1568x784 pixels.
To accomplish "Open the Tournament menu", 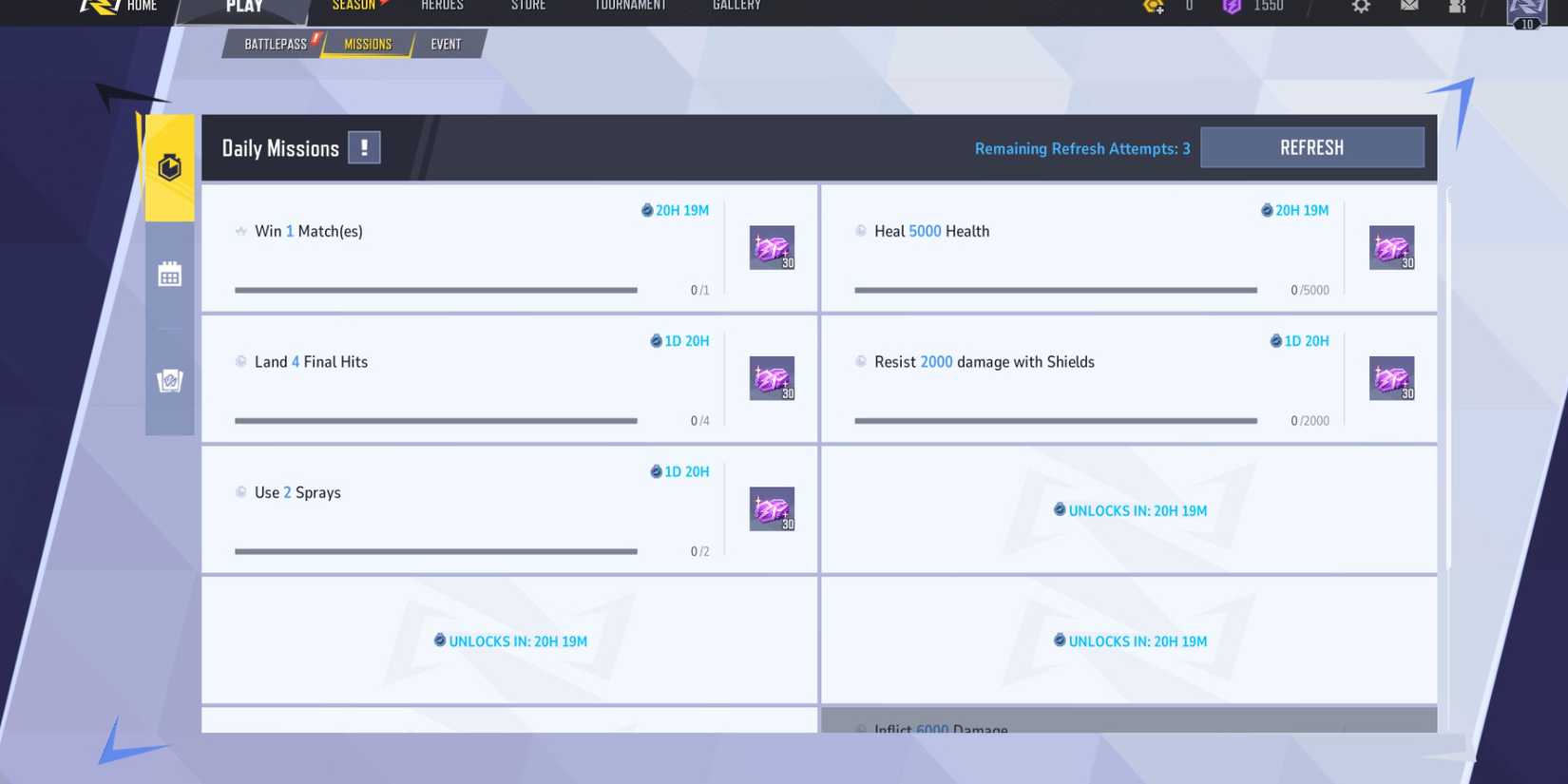I will pos(630,7).
